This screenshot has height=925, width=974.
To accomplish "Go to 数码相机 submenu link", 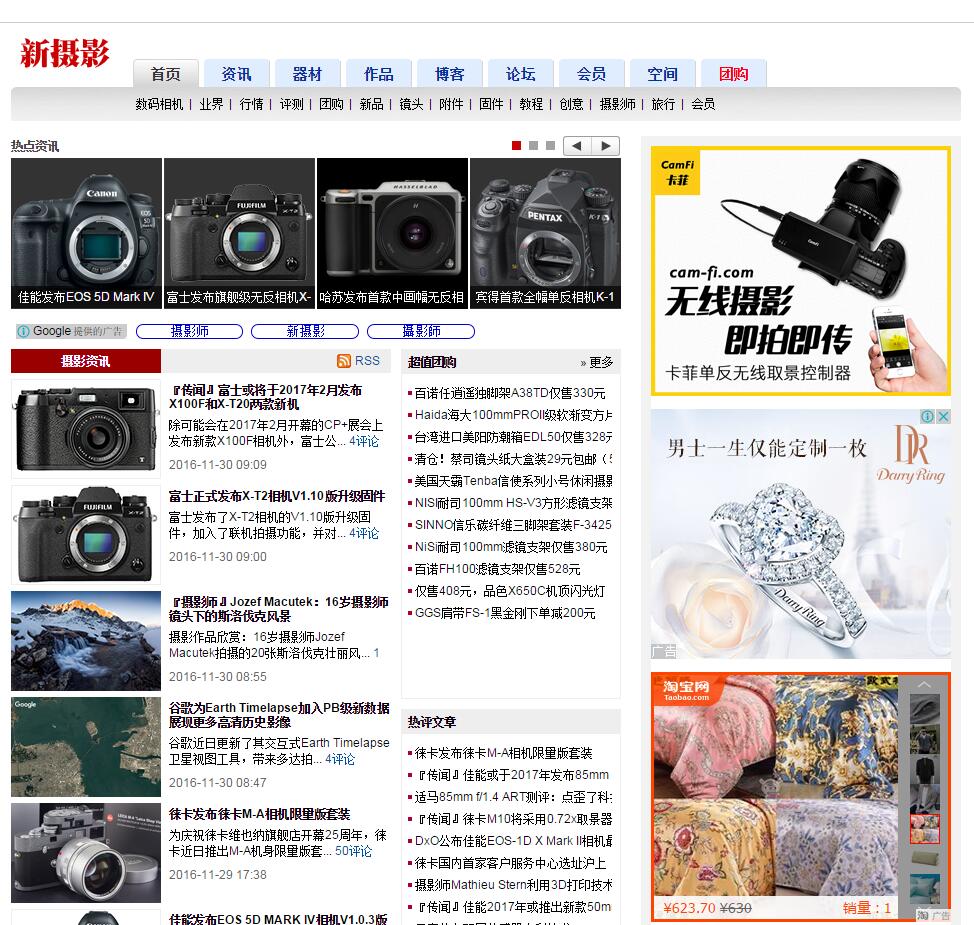I will pos(160,104).
